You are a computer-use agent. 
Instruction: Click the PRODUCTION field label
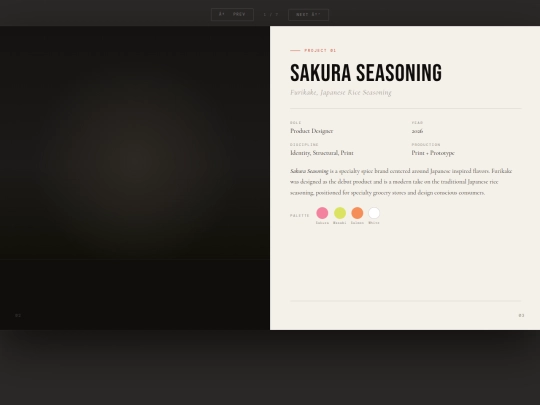pyautogui.click(x=426, y=145)
